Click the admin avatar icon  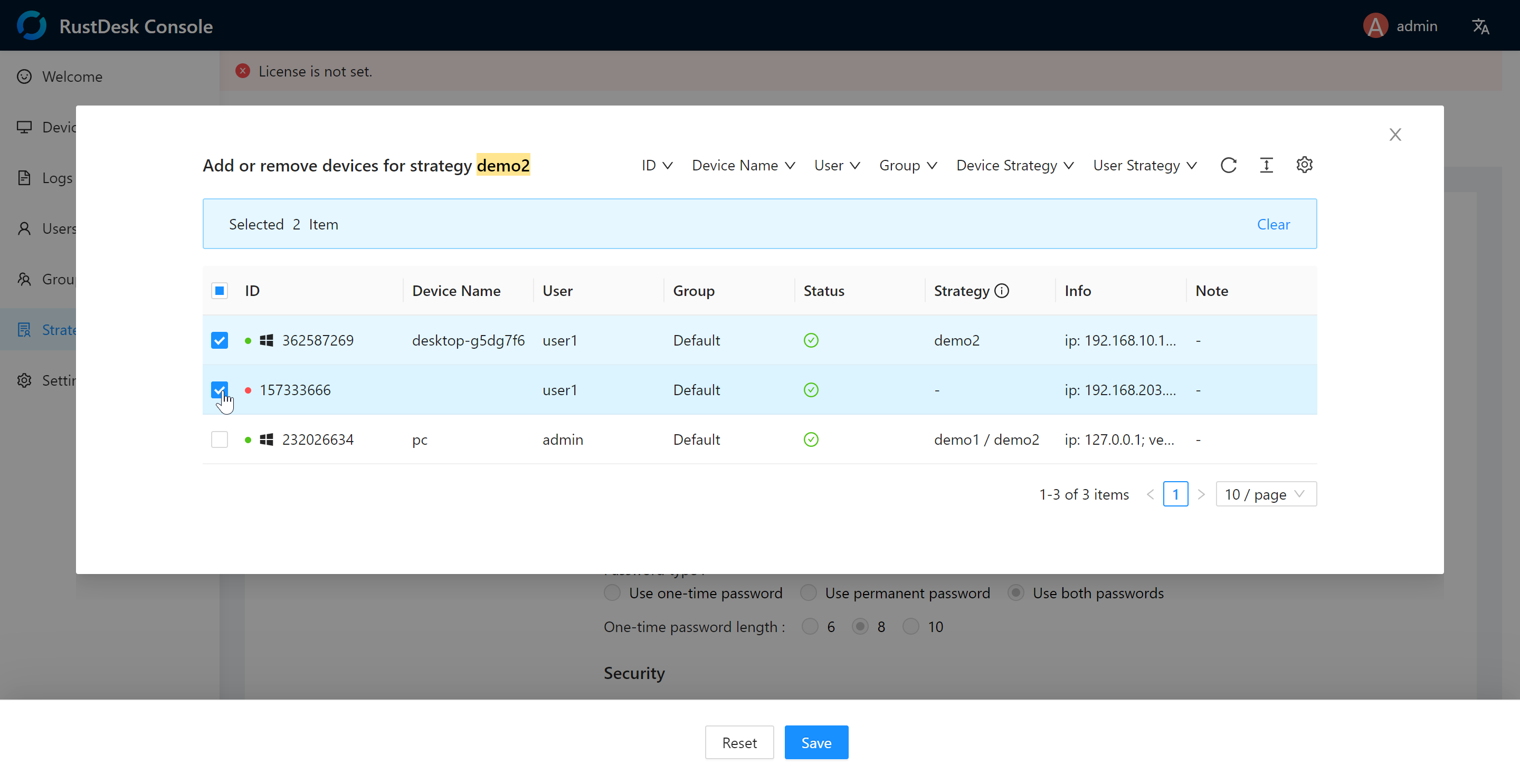tap(1375, 26)
